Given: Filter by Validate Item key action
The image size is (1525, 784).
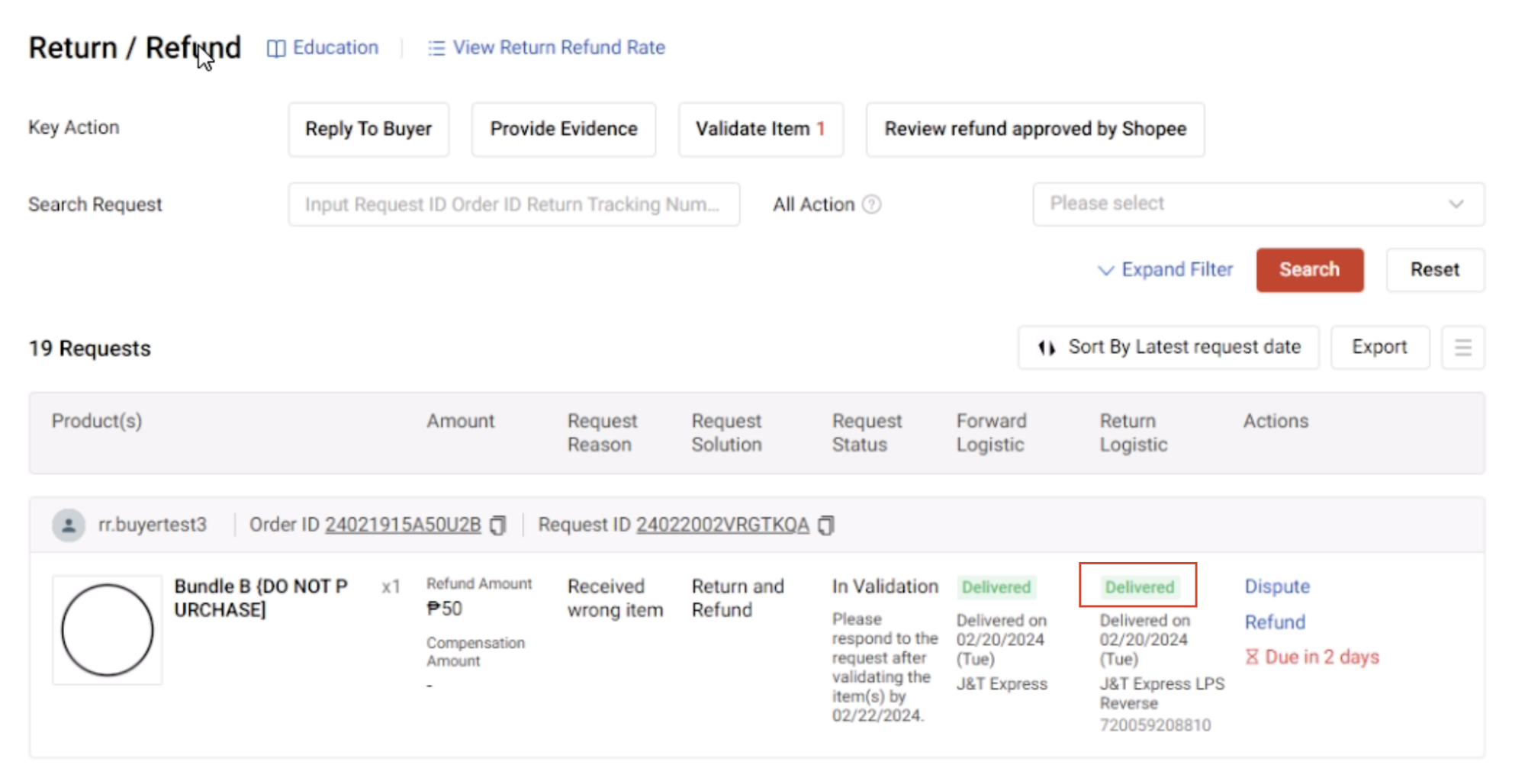Looking at the screenshot, I should (761, 130).
